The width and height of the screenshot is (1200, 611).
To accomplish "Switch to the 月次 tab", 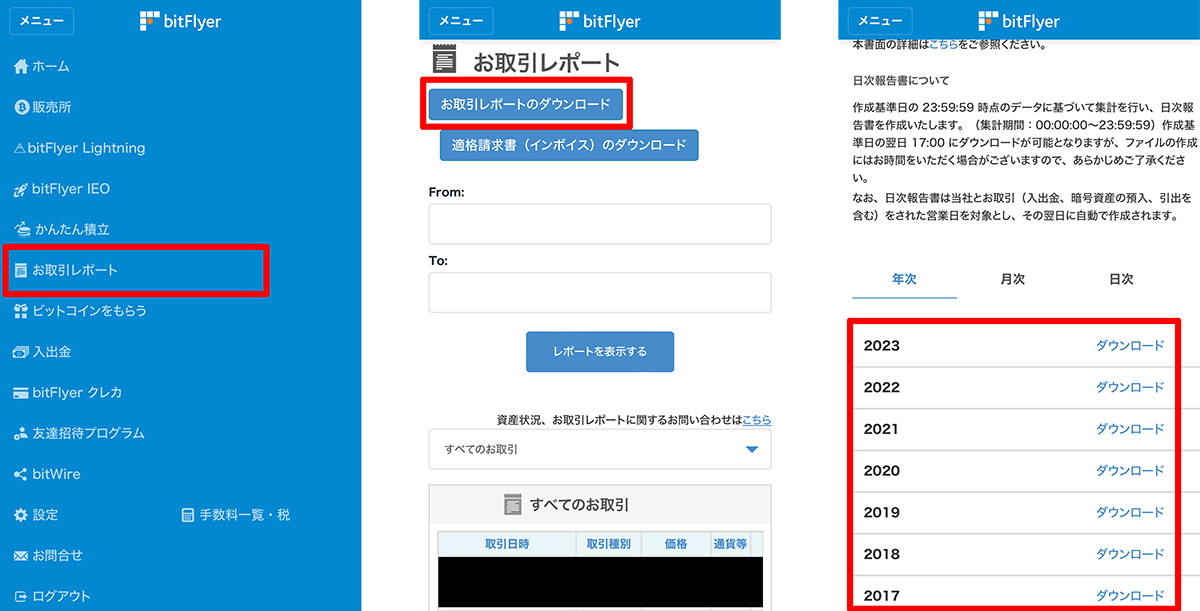I will point(1013,280).
